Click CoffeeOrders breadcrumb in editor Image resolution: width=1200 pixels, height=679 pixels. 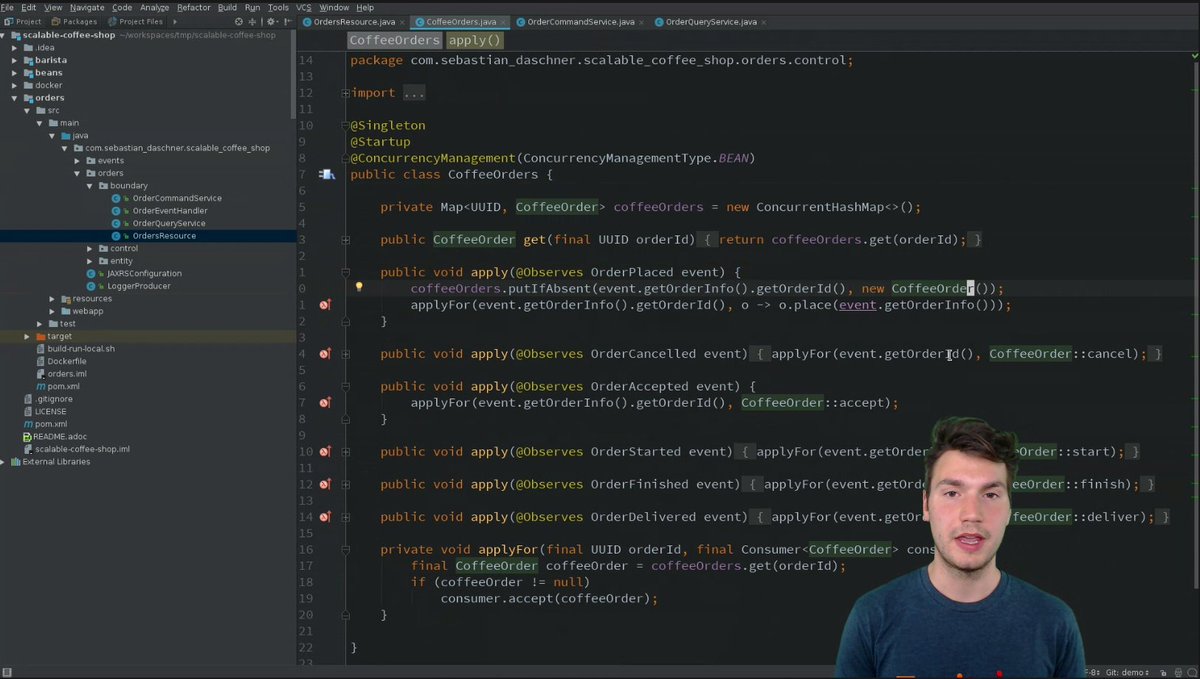pos(394,40)
